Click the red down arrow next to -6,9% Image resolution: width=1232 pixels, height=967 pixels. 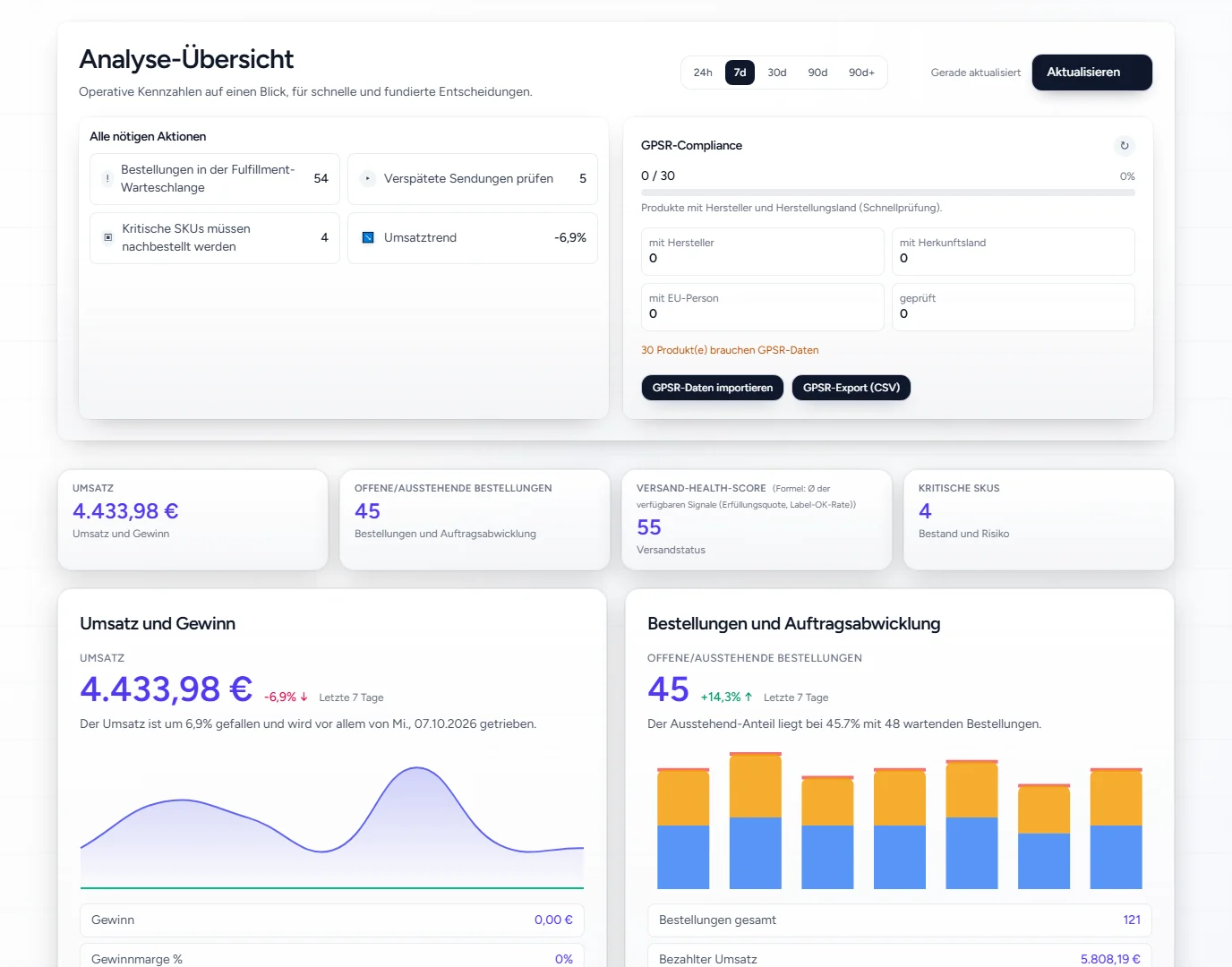[304, 697]
